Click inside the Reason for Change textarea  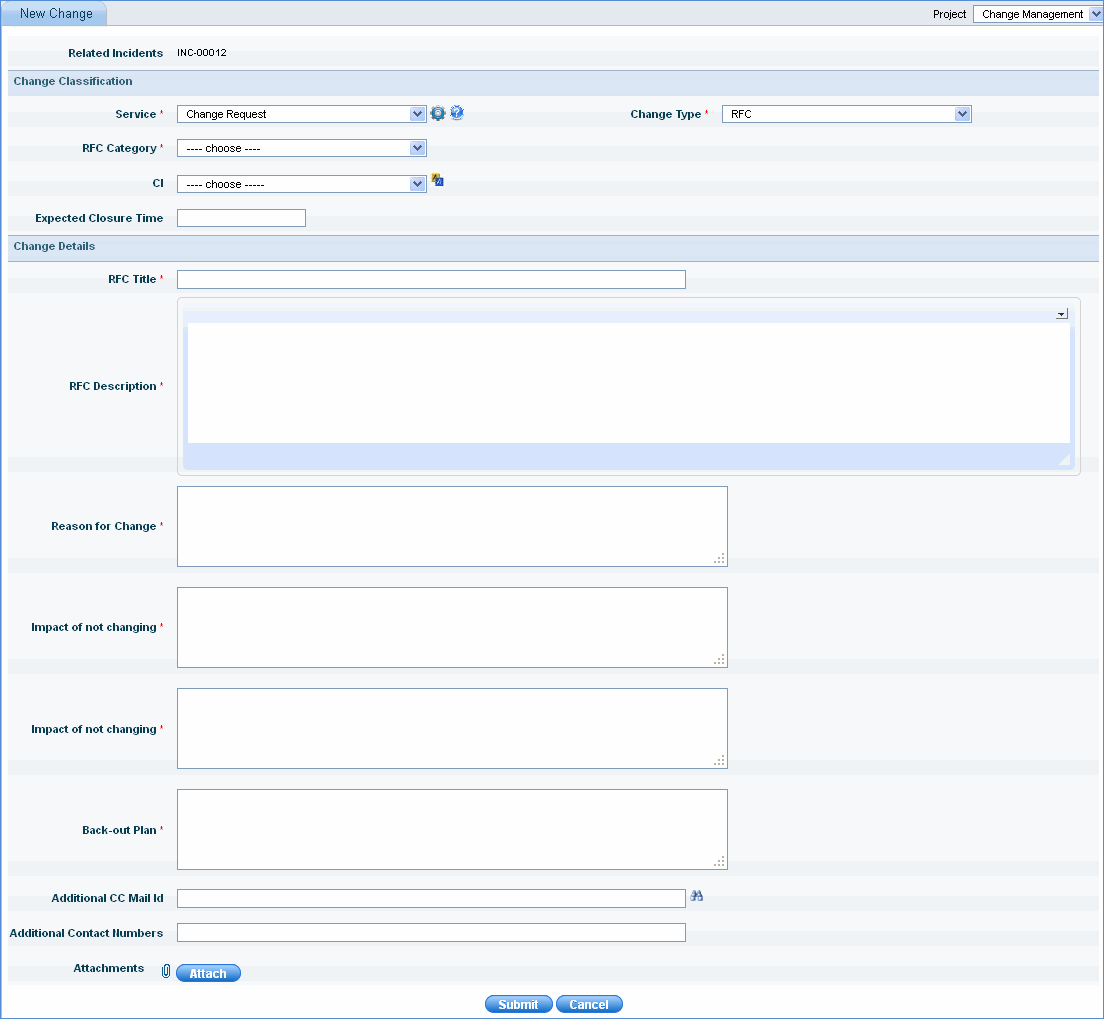(452, 526)
